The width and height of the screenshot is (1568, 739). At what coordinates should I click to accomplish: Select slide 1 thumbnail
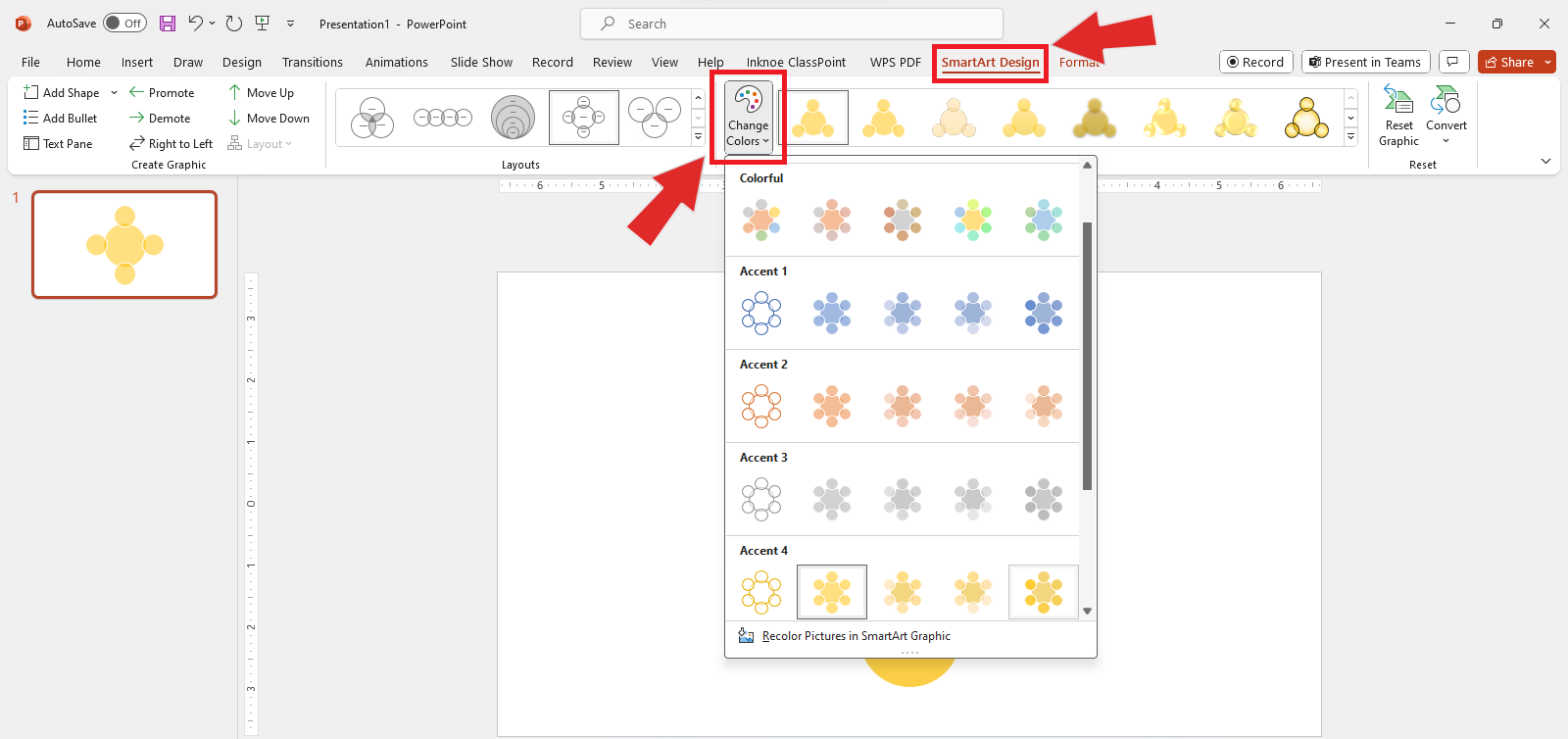124,244
